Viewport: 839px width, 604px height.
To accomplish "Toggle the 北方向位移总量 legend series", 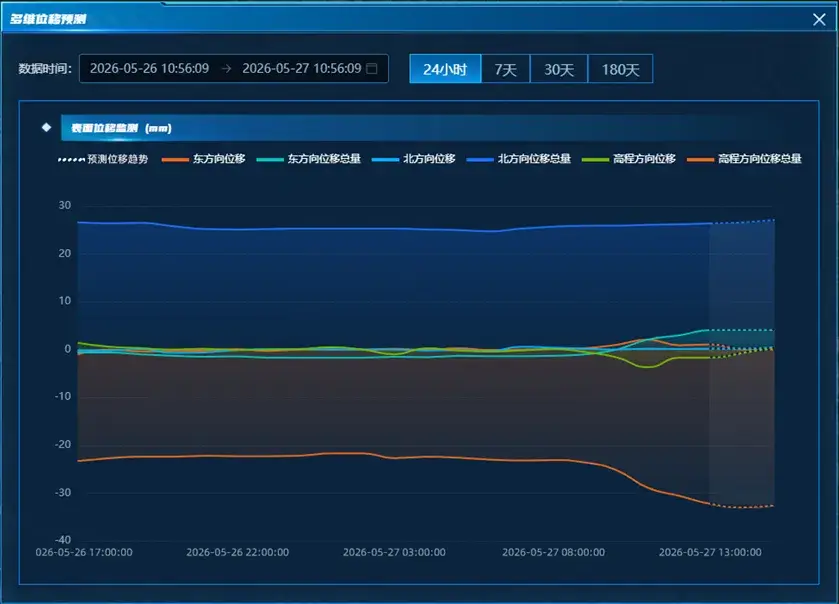I will 519,159.
